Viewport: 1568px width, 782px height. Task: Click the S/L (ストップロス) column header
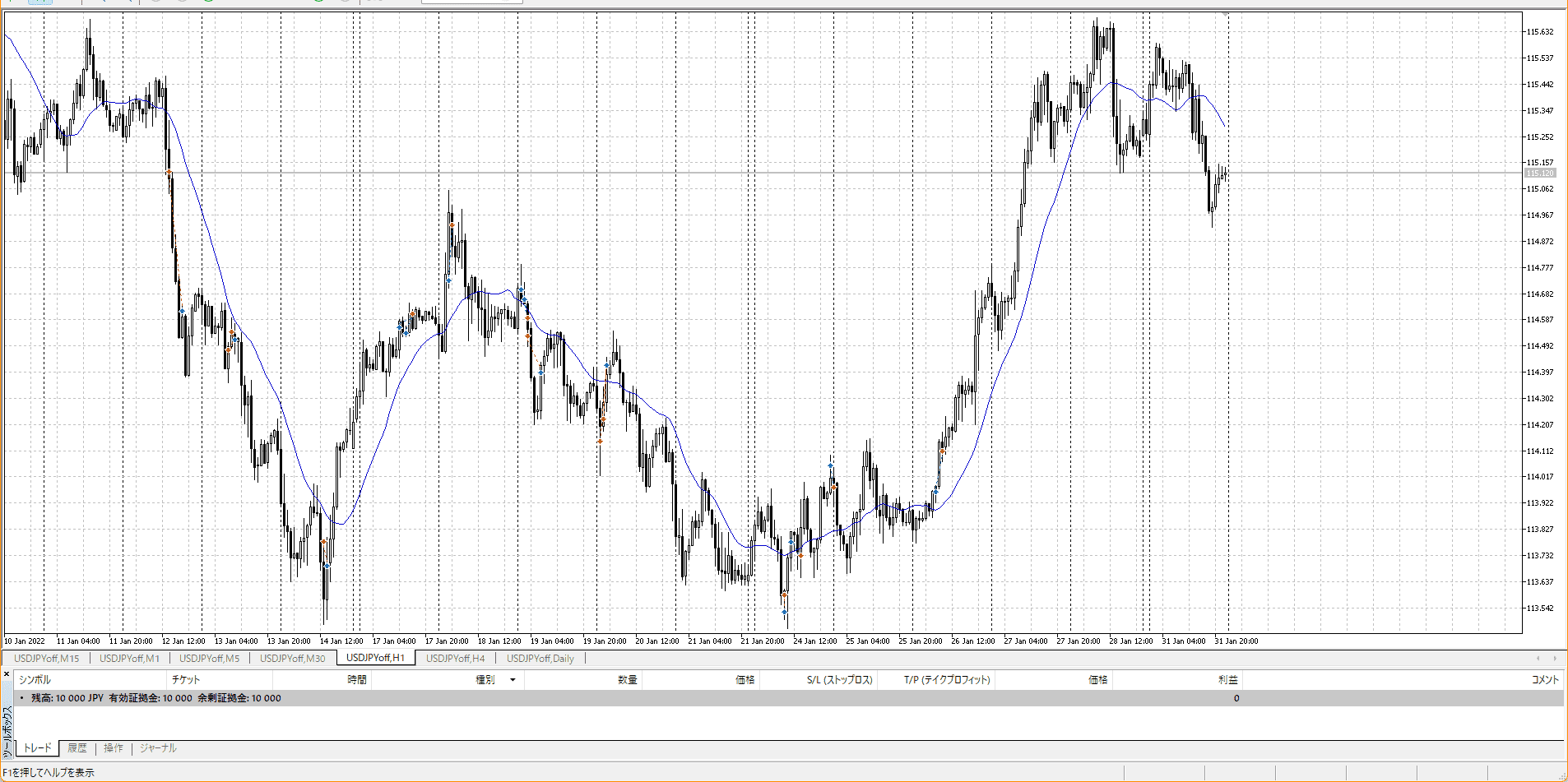[839, 680]
